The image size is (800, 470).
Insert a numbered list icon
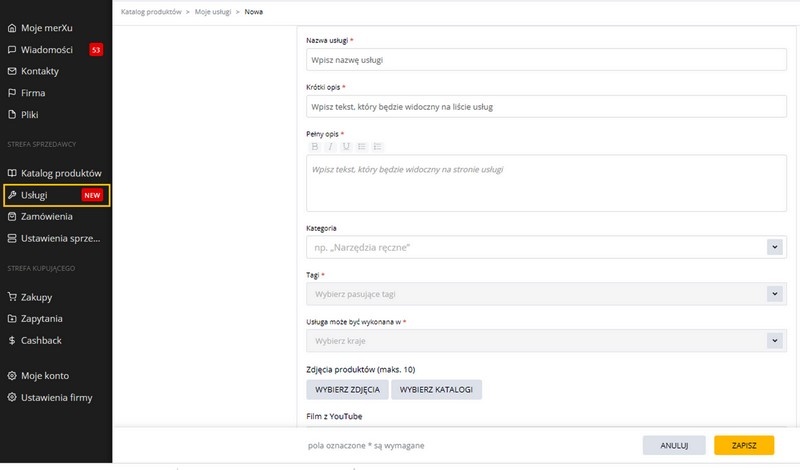click(x=378, y=146)
